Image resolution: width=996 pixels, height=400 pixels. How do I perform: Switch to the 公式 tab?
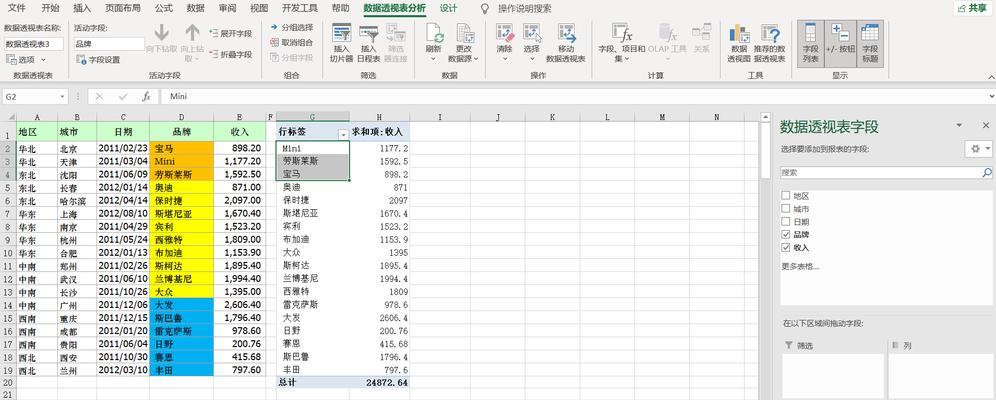coord(163,9)
